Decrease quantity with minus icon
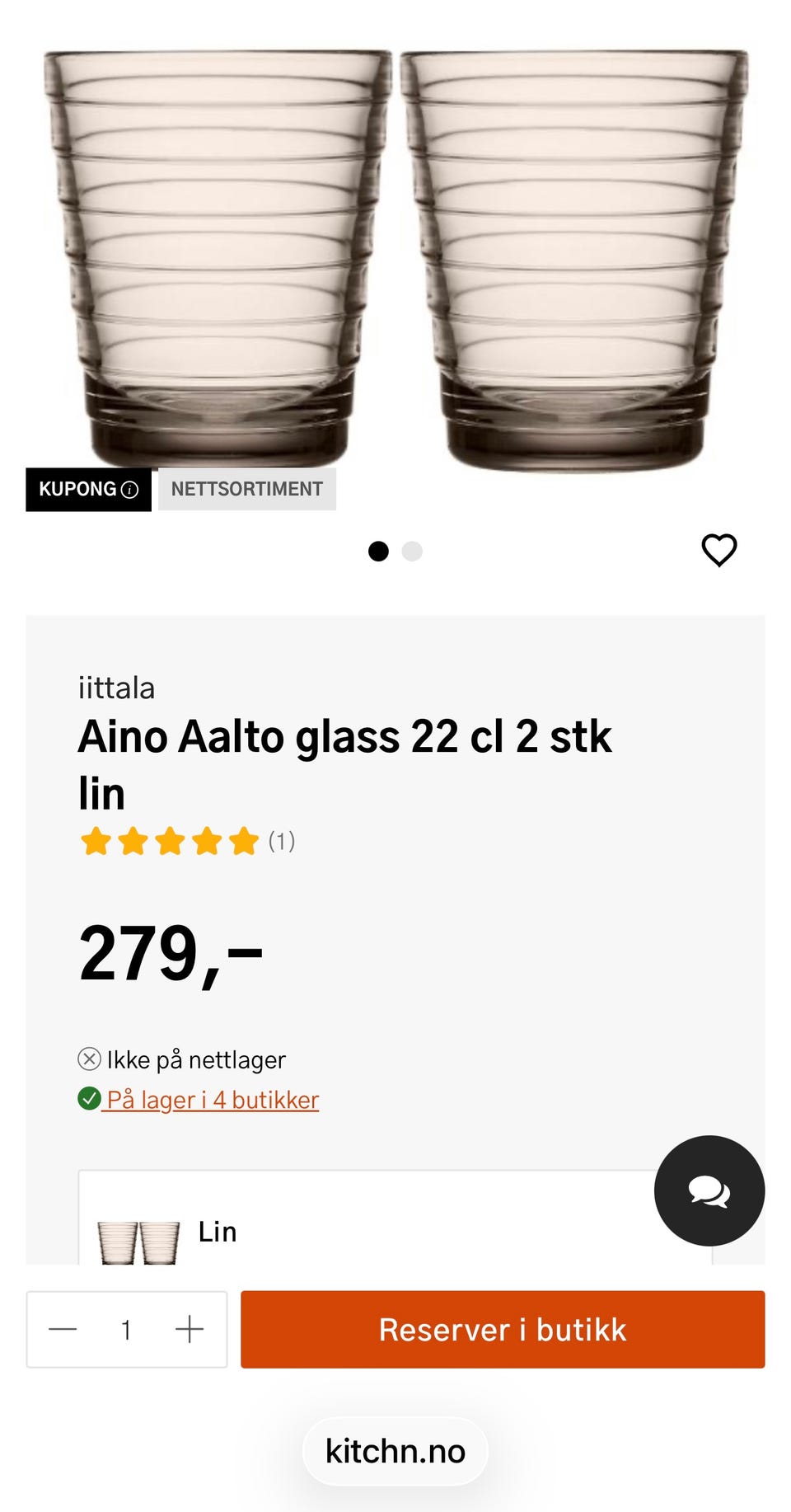 pyautogui.click(x=63, y=1329)
